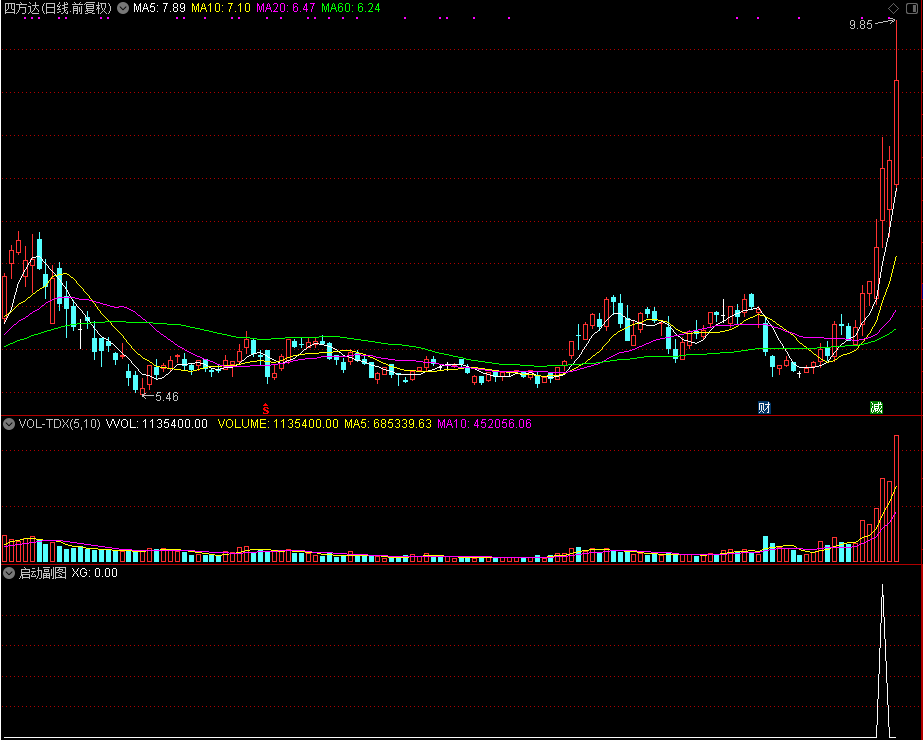Click the red S marker below the candles
The width and height of the screenshot is (923, 740).
pos(266,408)
